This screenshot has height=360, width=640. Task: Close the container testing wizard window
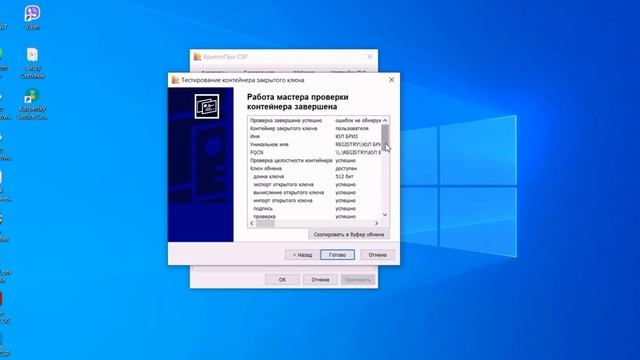point(391,80)
